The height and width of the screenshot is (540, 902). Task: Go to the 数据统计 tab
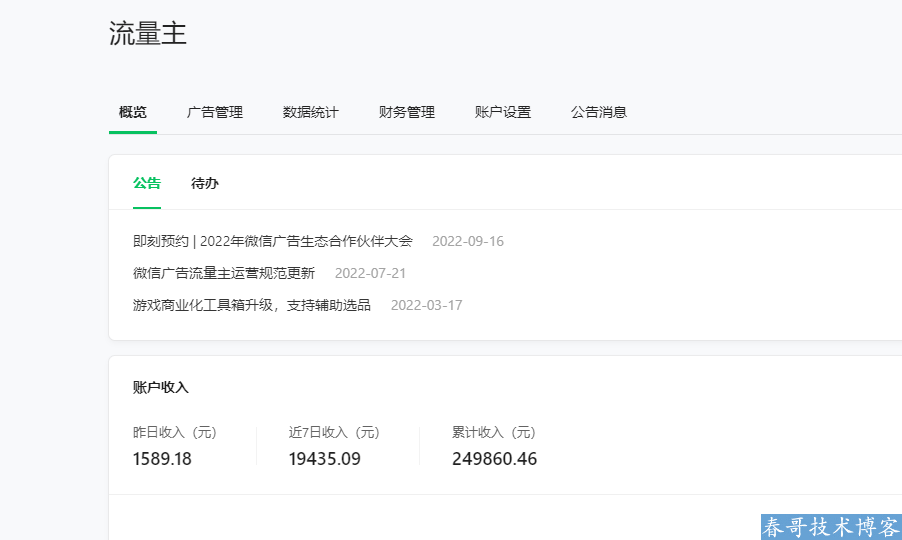311,112
